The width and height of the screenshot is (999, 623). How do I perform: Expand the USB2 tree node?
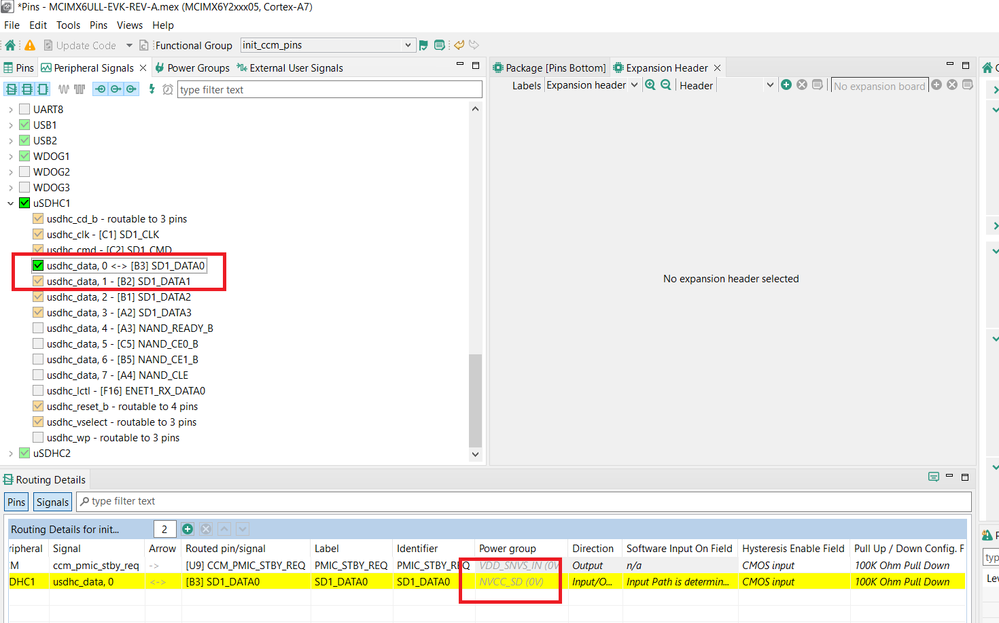(10, 141)
